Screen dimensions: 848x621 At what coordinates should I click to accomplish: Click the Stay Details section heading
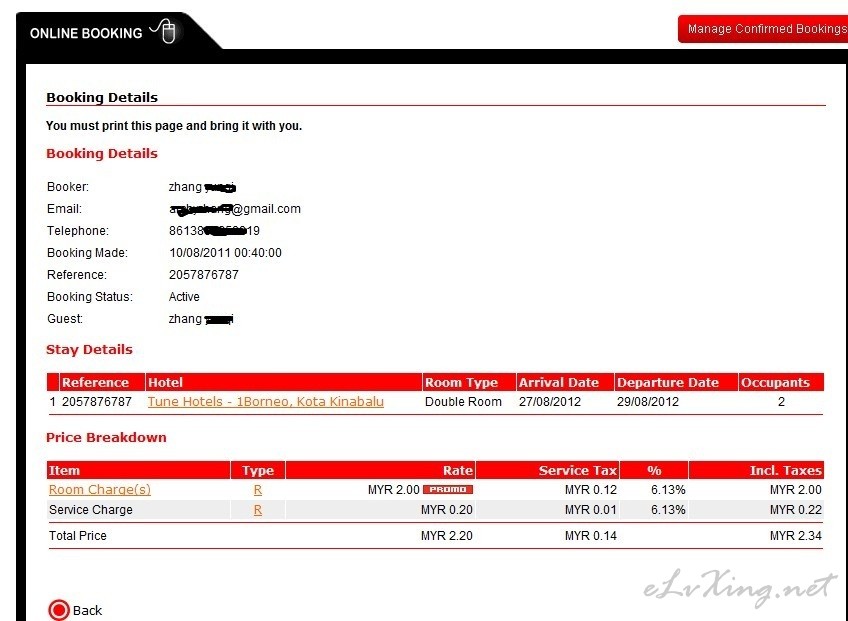click(x=89, y=350)
